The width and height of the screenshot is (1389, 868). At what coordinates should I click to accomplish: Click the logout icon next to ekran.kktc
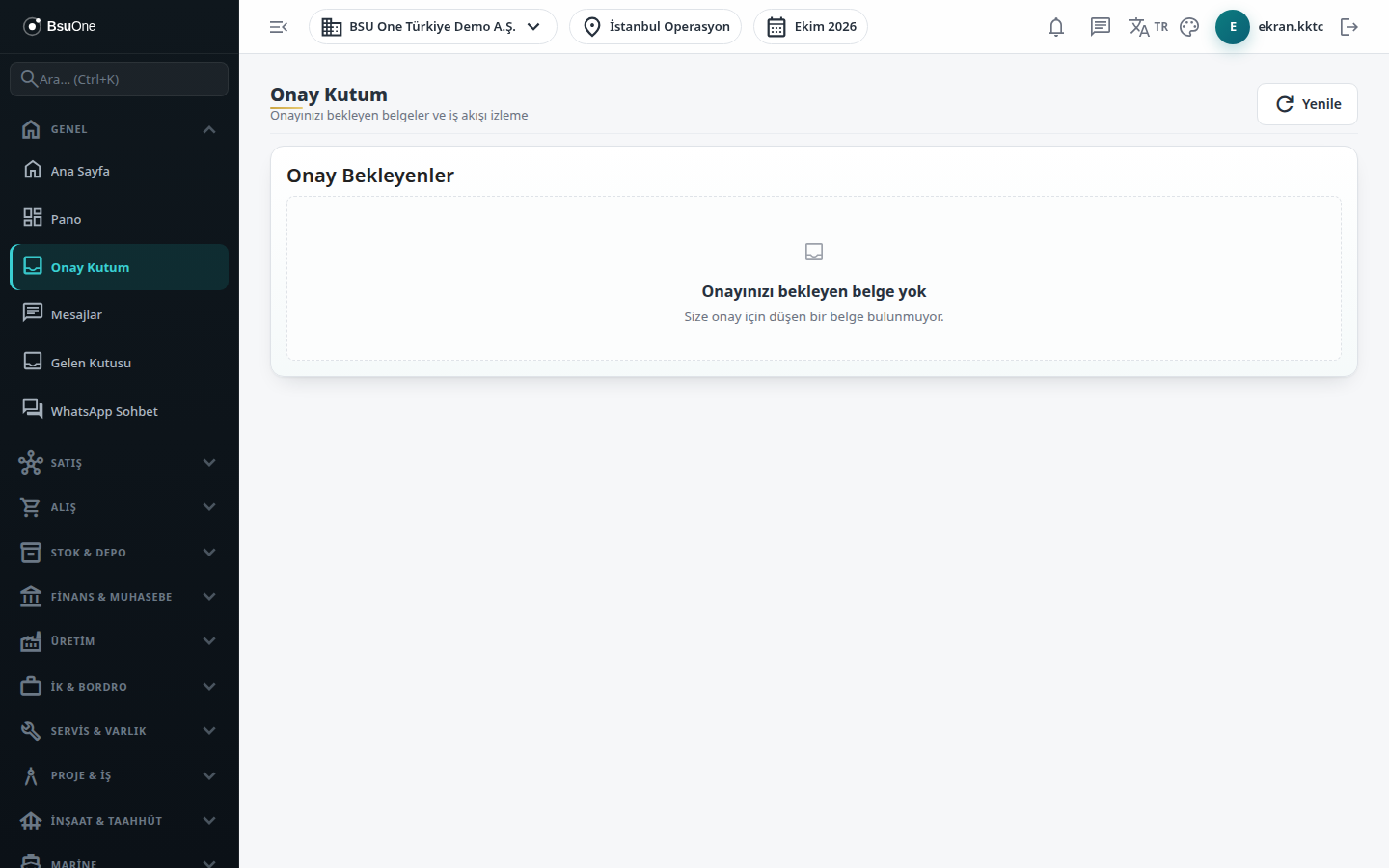click(x=1349, y=27)
